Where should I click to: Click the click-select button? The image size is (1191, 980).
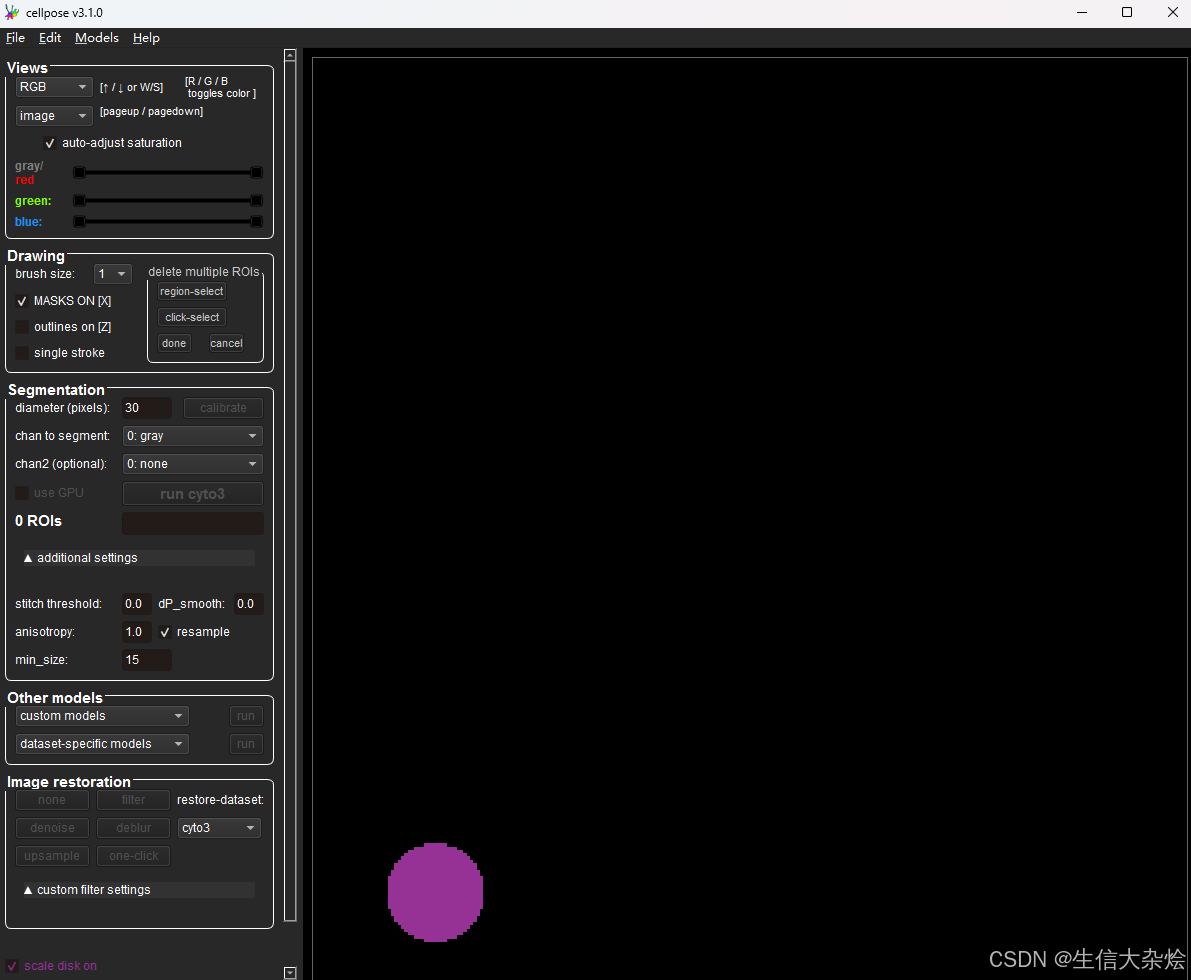(191, 318)
